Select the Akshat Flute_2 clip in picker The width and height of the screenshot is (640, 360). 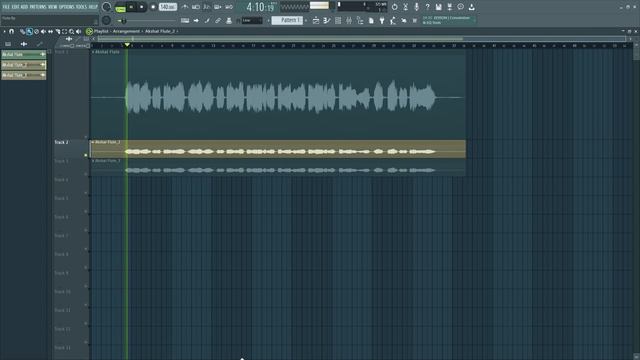click(24, 65)
